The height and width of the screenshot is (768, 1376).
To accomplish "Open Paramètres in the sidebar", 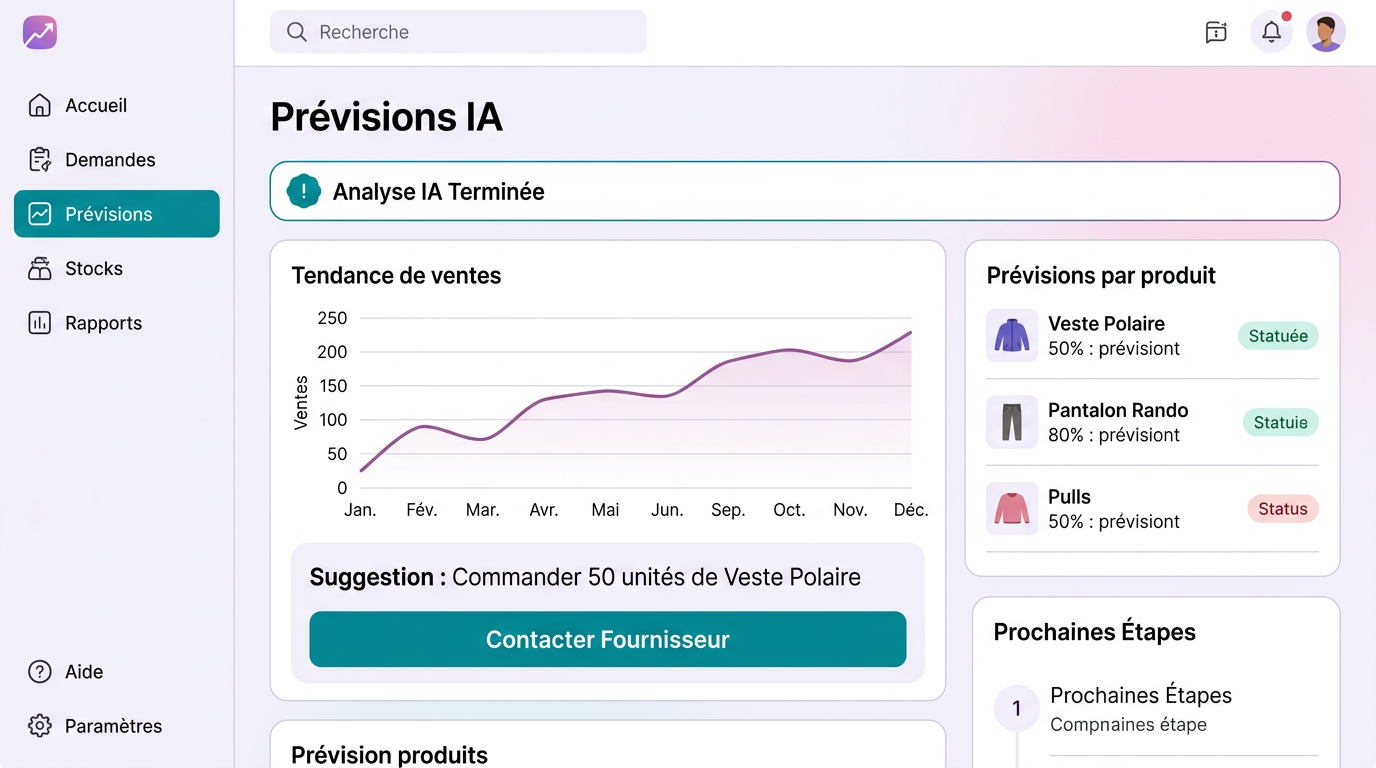I will (x=117, y=726).
